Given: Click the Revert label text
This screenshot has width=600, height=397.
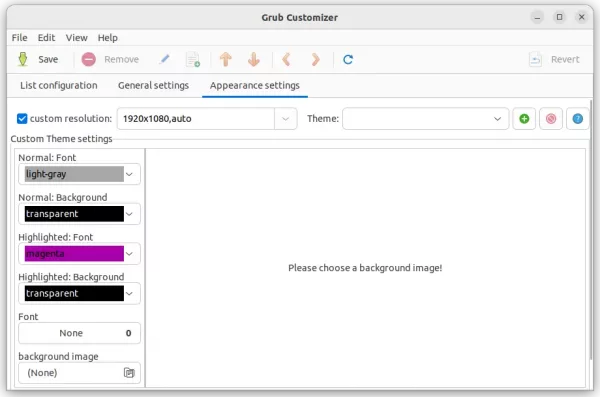Looking at the screenshot, I should tap(565, 59).
